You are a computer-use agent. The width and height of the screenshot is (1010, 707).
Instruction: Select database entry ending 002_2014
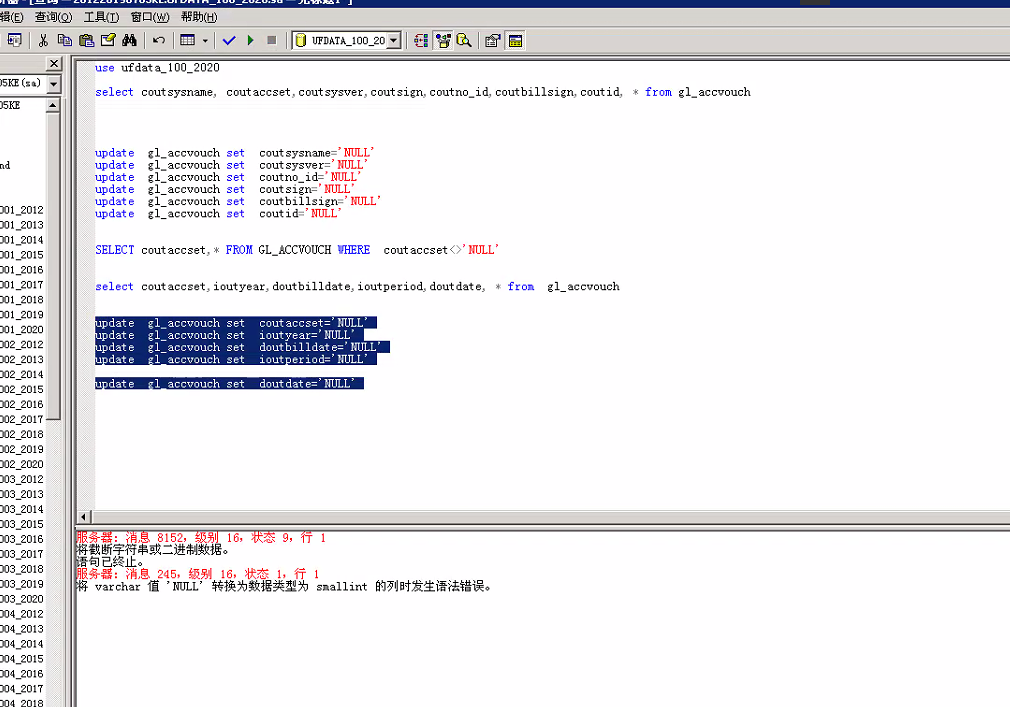(22, 375)
